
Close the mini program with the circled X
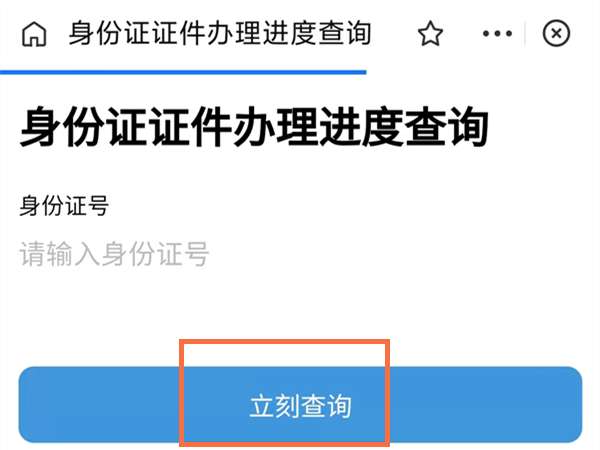click(x=556, y=33)
